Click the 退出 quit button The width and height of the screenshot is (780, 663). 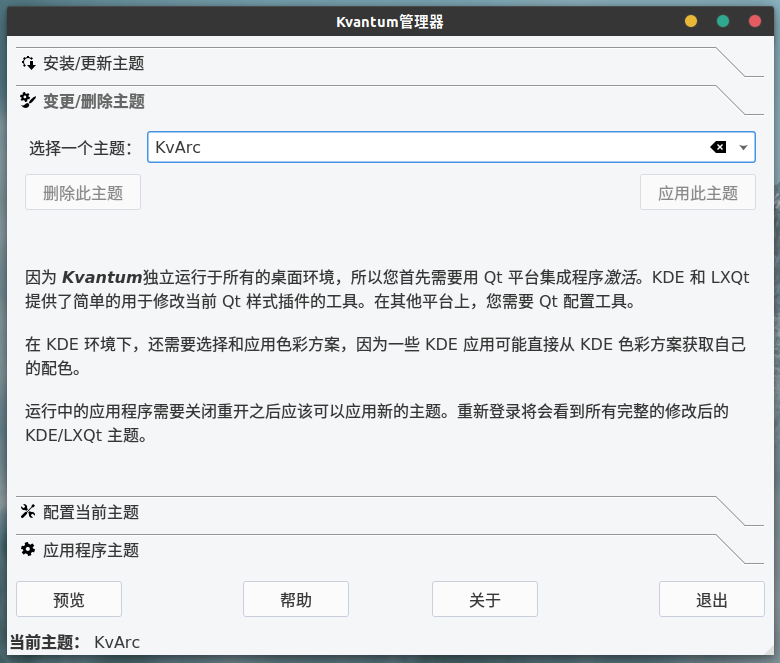pos(712,599)
